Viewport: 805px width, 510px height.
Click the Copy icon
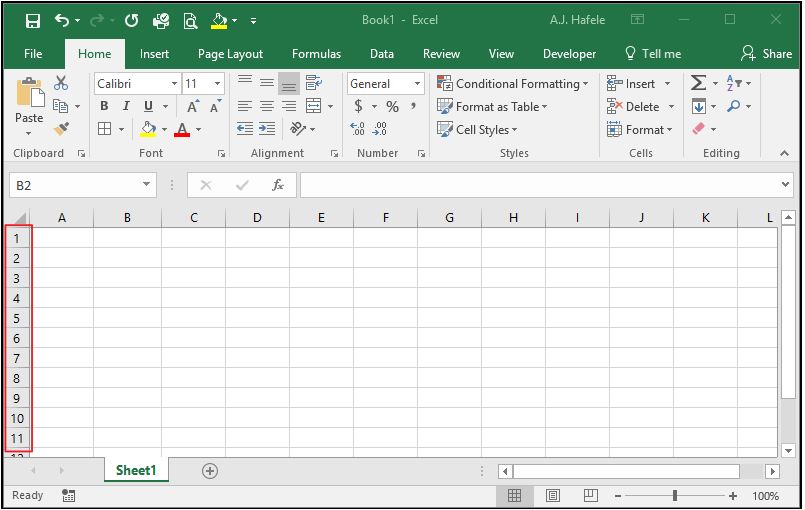(x=61, y=106)
